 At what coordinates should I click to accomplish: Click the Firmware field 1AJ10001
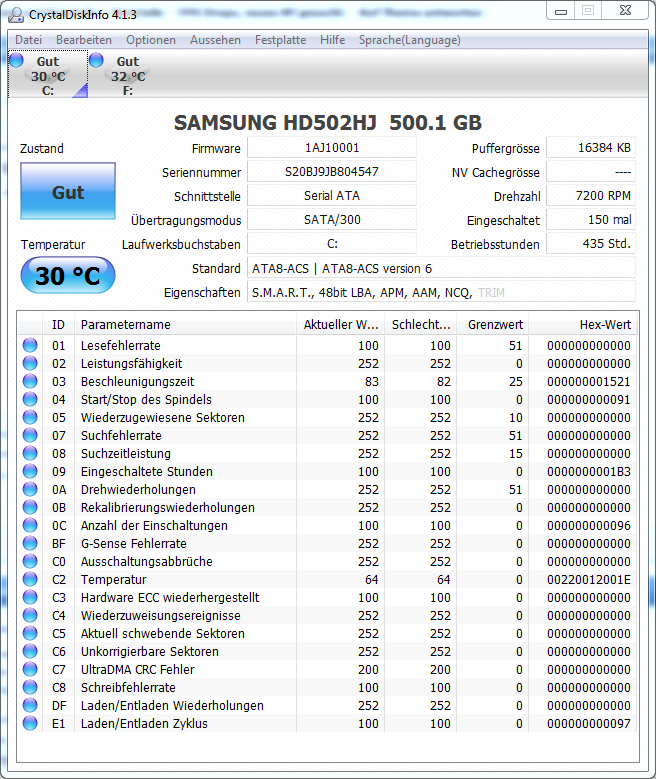coord(332,148)
